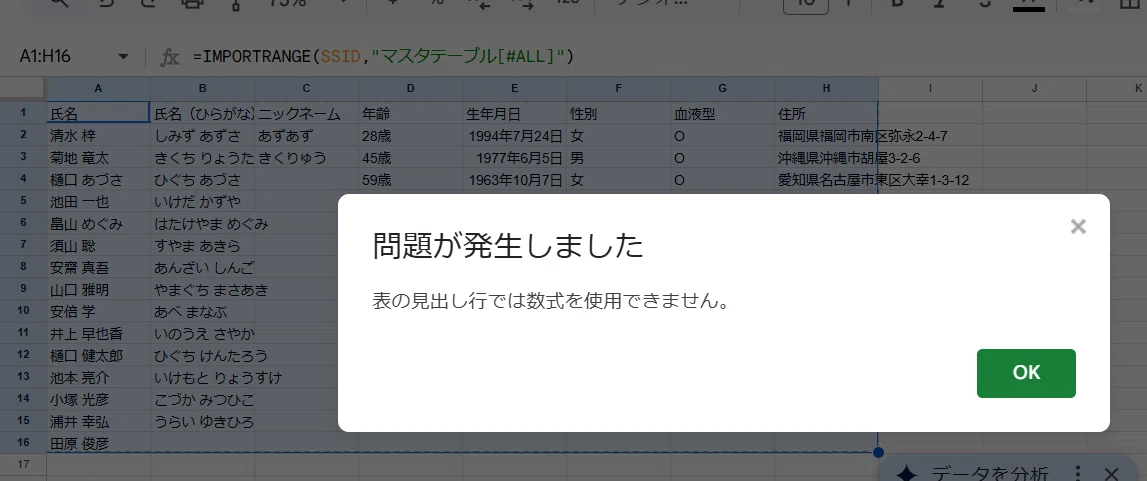Select column E header
The height and width of the screenshot is (481, 1147).
point(514,88)
